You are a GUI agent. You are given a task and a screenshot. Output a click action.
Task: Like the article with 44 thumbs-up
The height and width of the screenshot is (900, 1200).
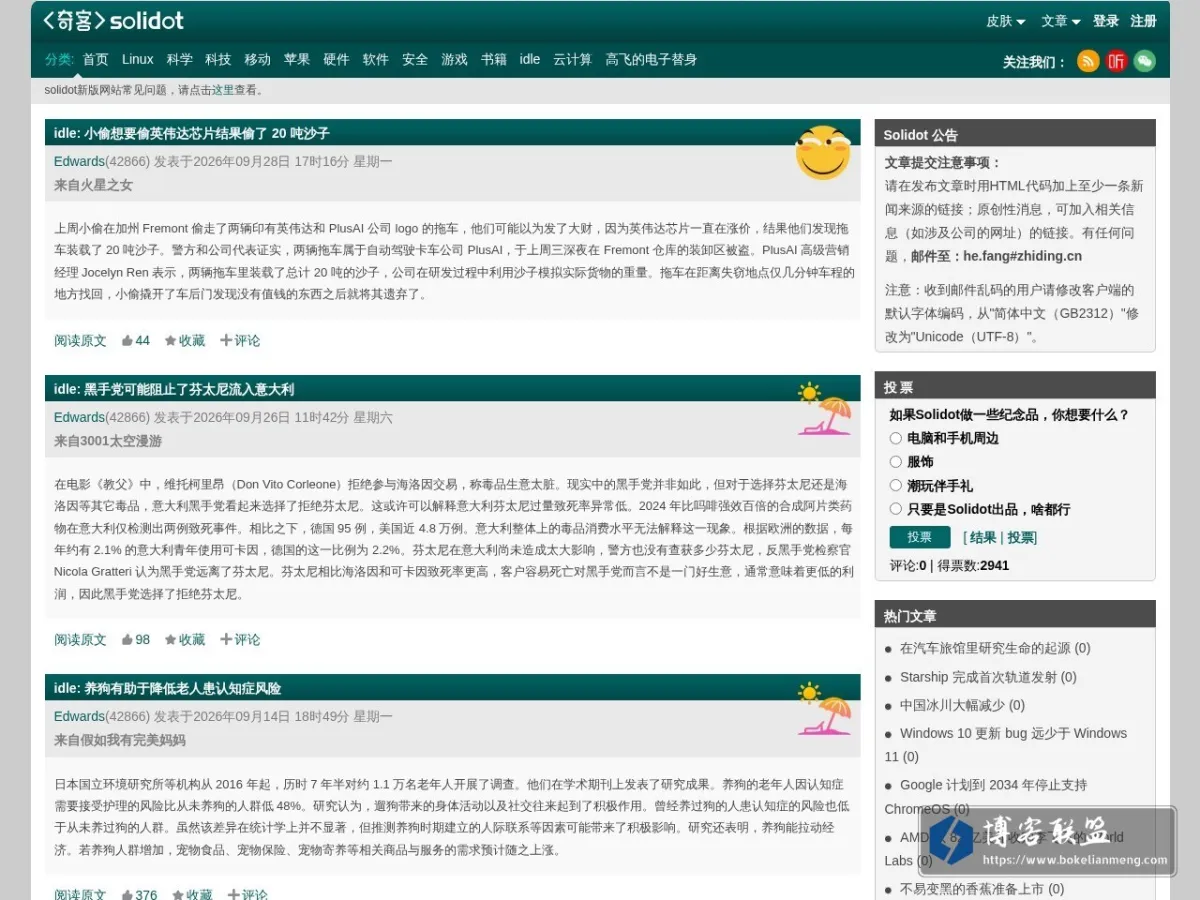[136, 340]
